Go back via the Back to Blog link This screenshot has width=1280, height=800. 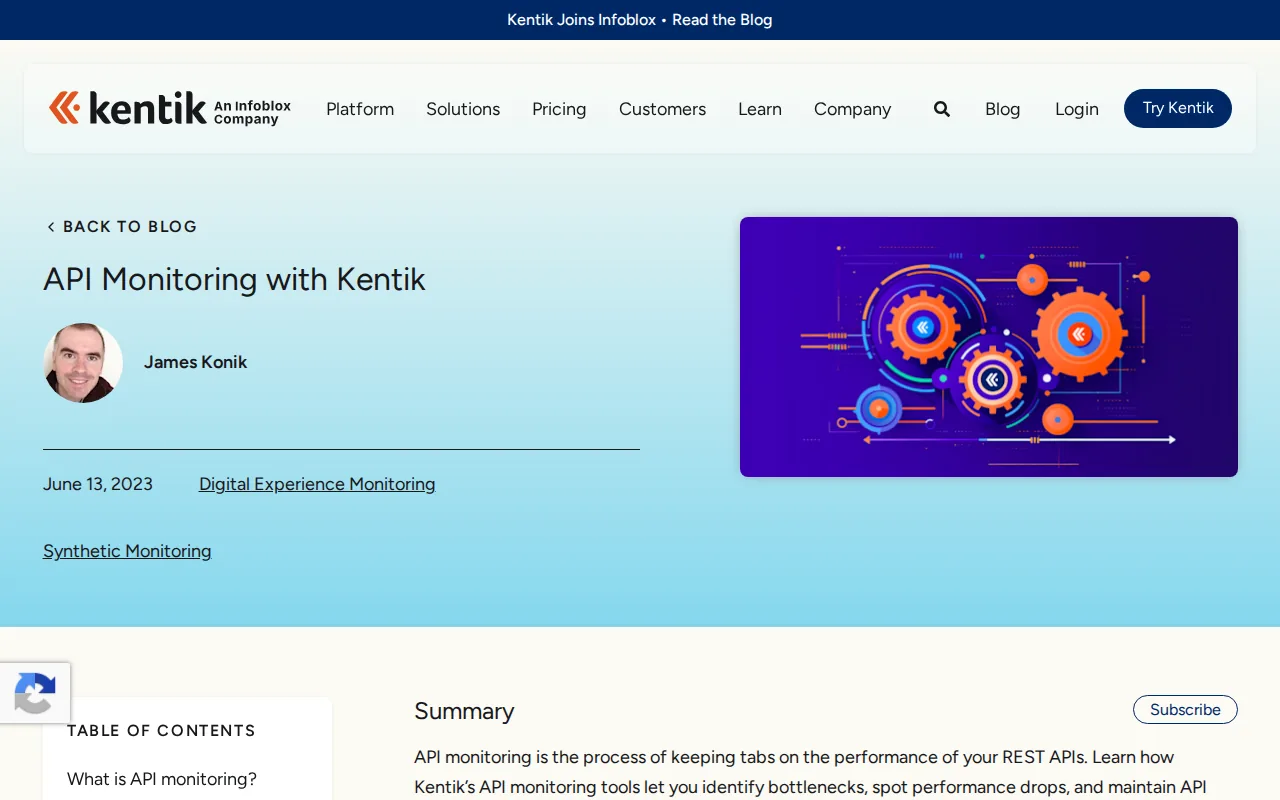[121, 226]
